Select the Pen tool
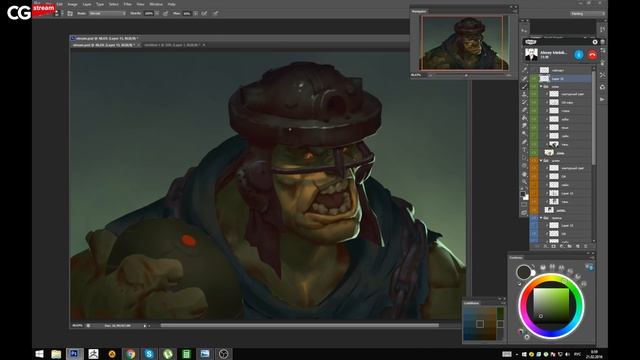 click(x=524, y=142)
